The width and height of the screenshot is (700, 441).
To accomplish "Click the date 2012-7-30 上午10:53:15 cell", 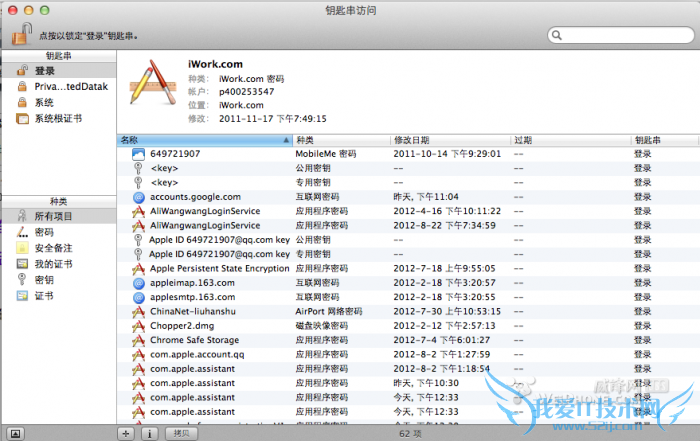I will click(447, 312).
